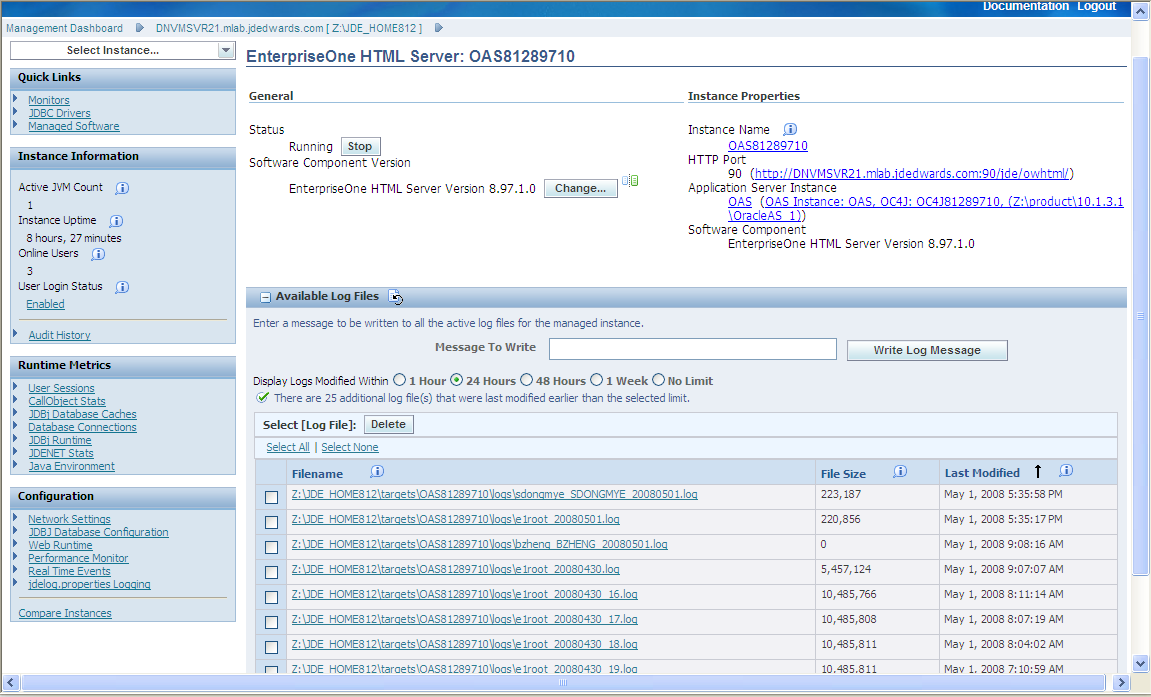Check box for e1root_20080501.log

pos(272,522)
